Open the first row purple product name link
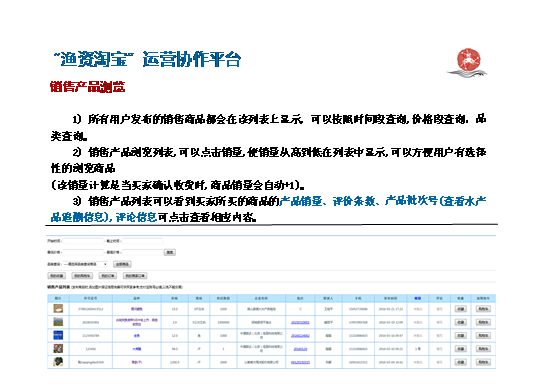Screen dimensions: 554x390 (137, 309)
